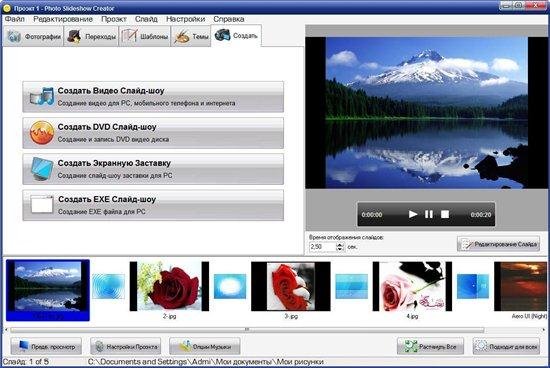Click the 4.jpg file name label
This screenshot has width=550, height=368.
412,316
